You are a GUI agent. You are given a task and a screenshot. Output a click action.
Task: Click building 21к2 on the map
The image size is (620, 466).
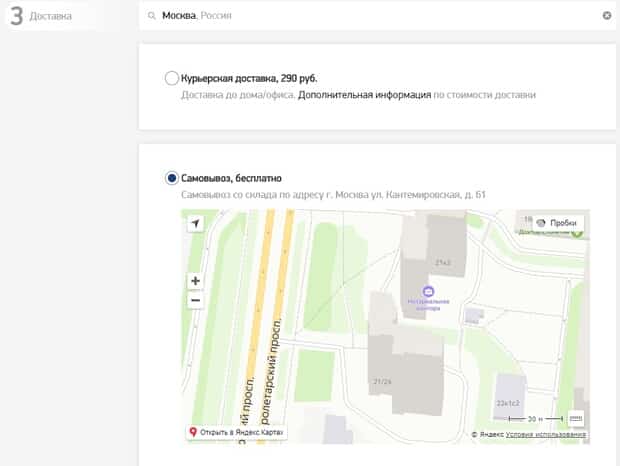(x=442, y=262)
